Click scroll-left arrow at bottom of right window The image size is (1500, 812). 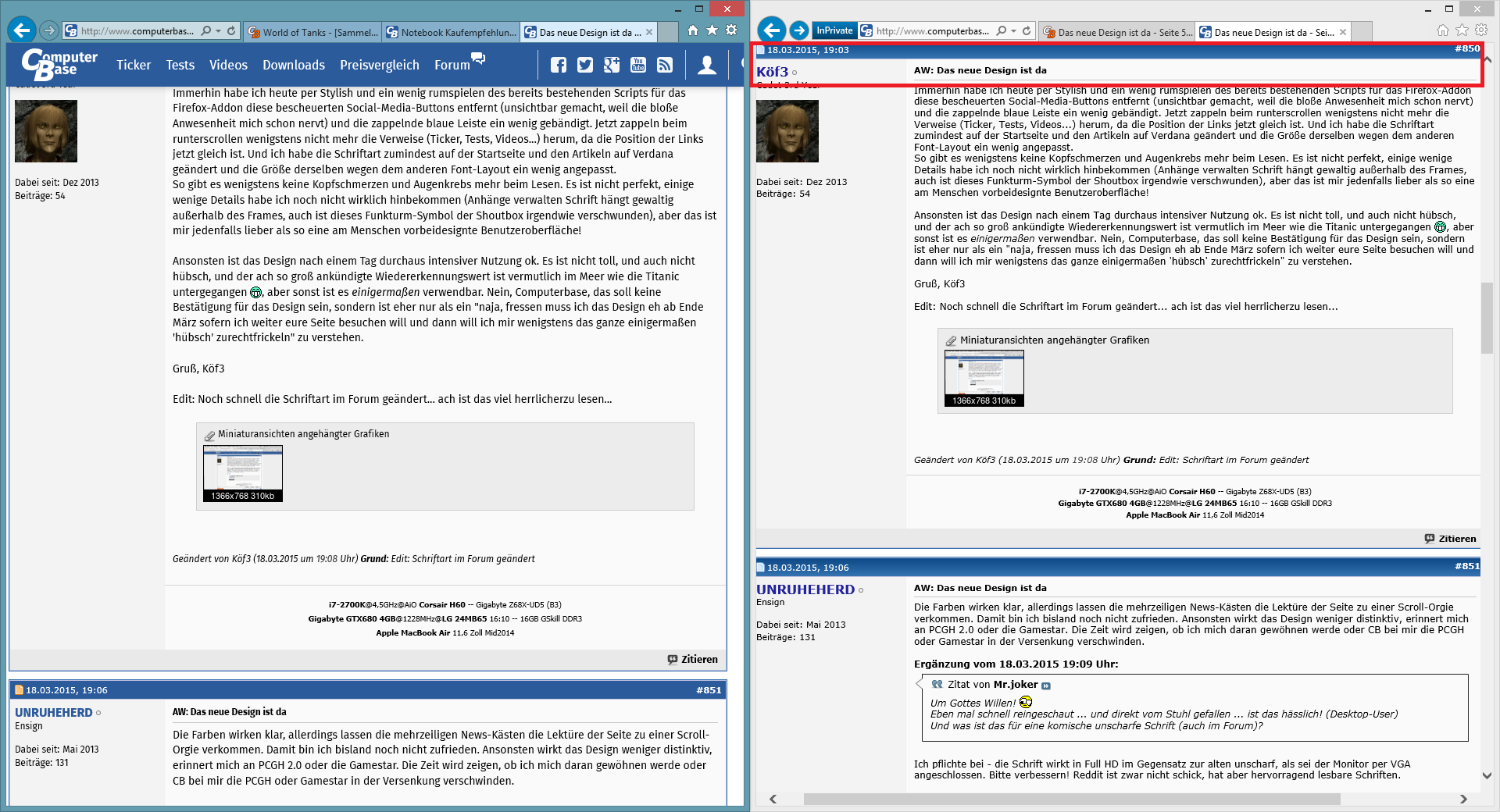point(773,799)
